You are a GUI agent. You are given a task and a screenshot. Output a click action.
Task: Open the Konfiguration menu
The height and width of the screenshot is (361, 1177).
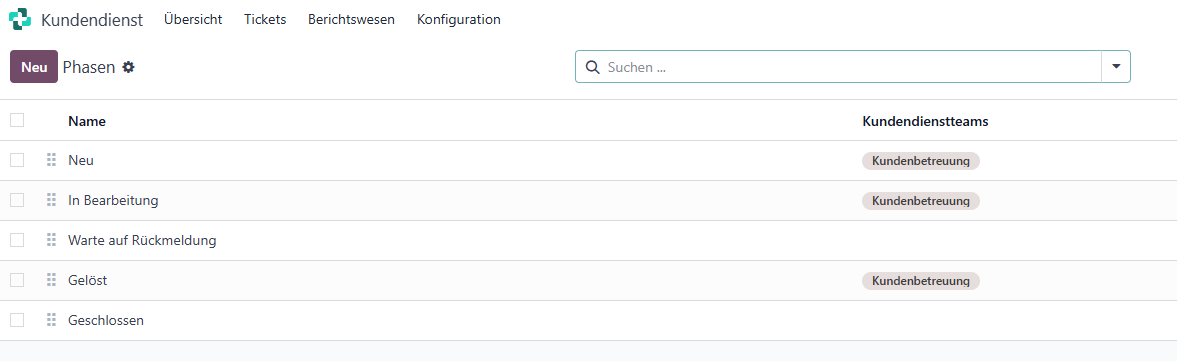point(459,20)
